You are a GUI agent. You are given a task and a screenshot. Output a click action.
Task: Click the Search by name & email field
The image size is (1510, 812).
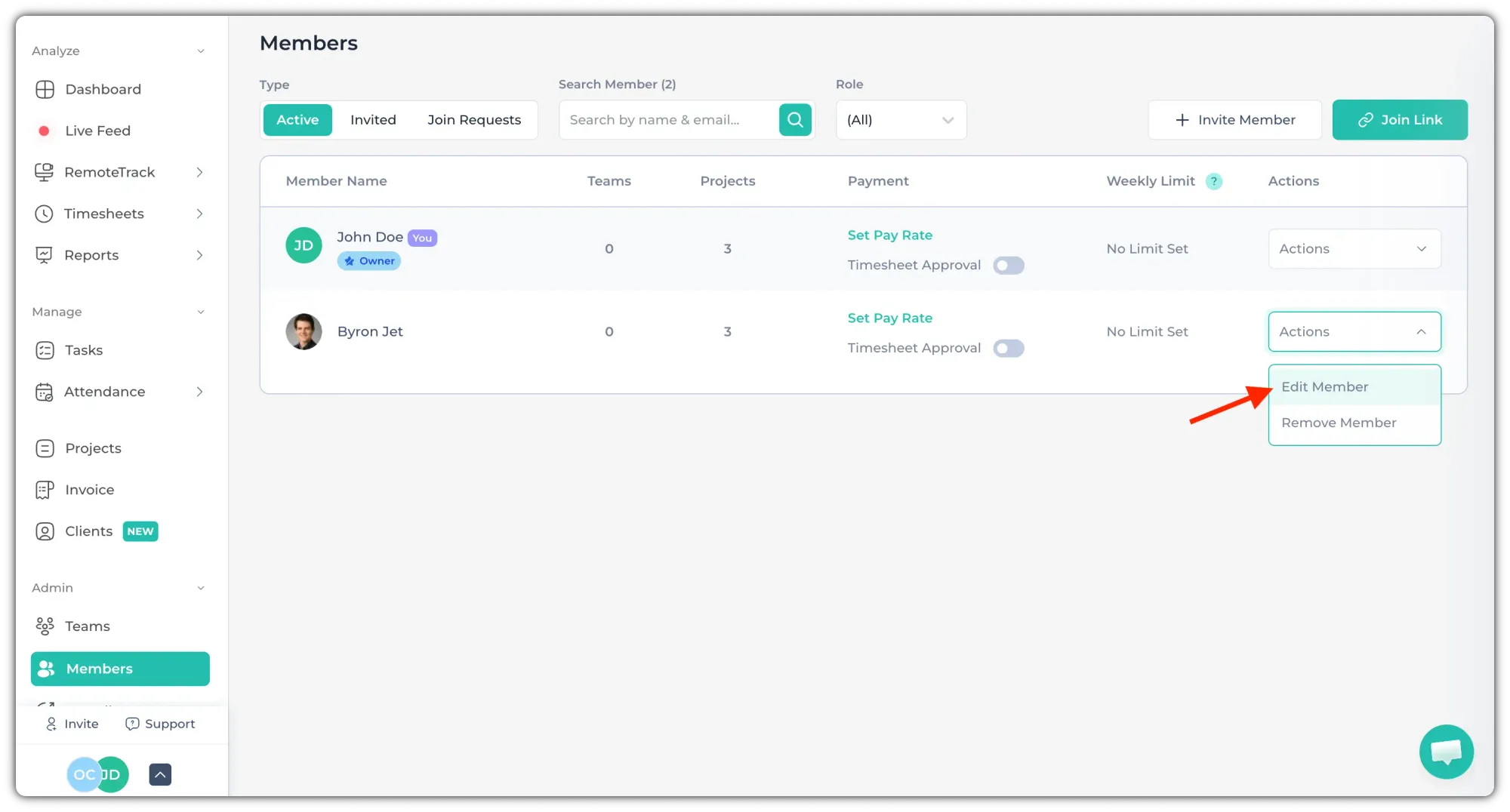[668, 120]
